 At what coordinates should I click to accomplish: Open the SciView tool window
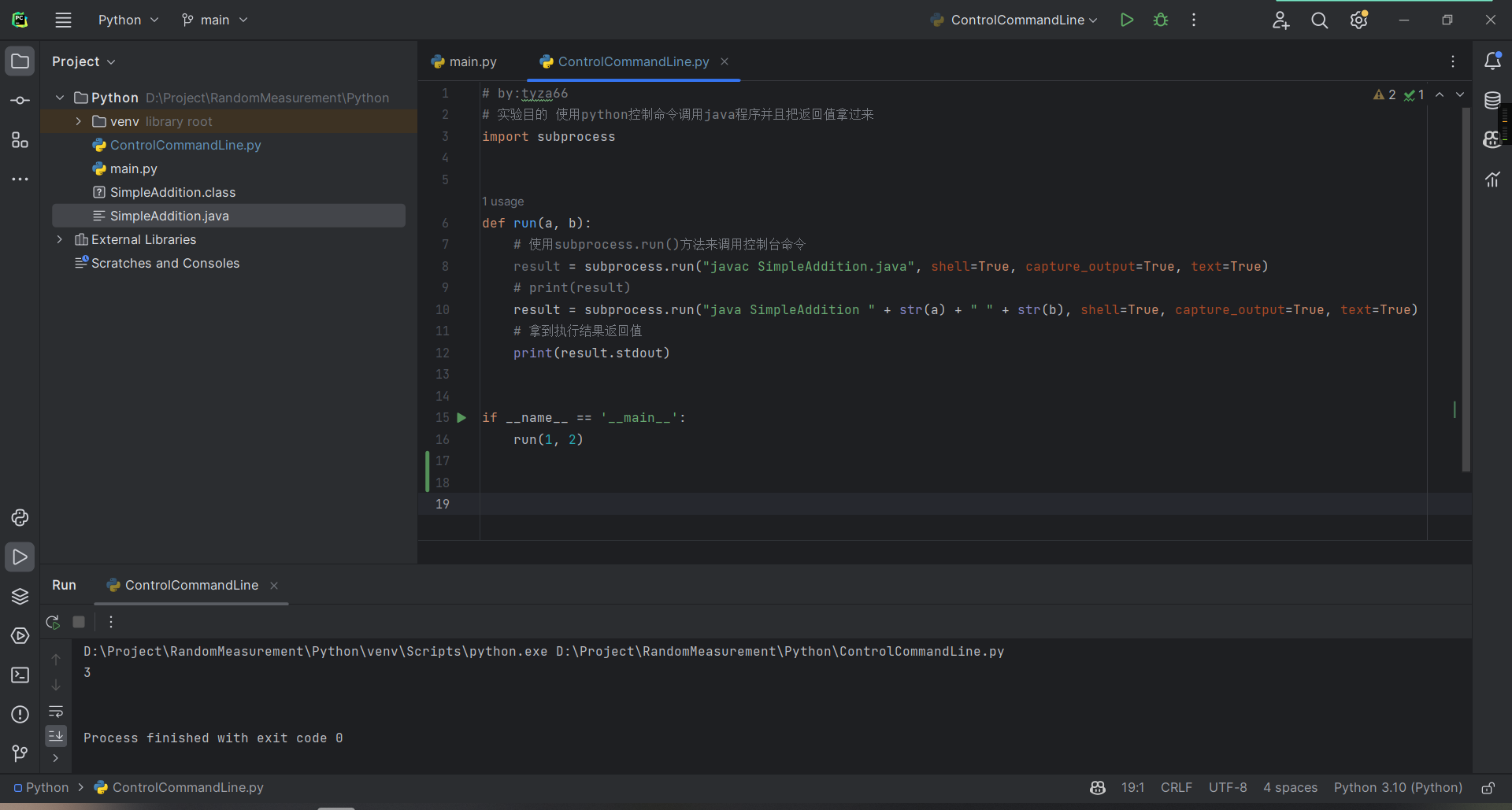tap(1492, 179)
